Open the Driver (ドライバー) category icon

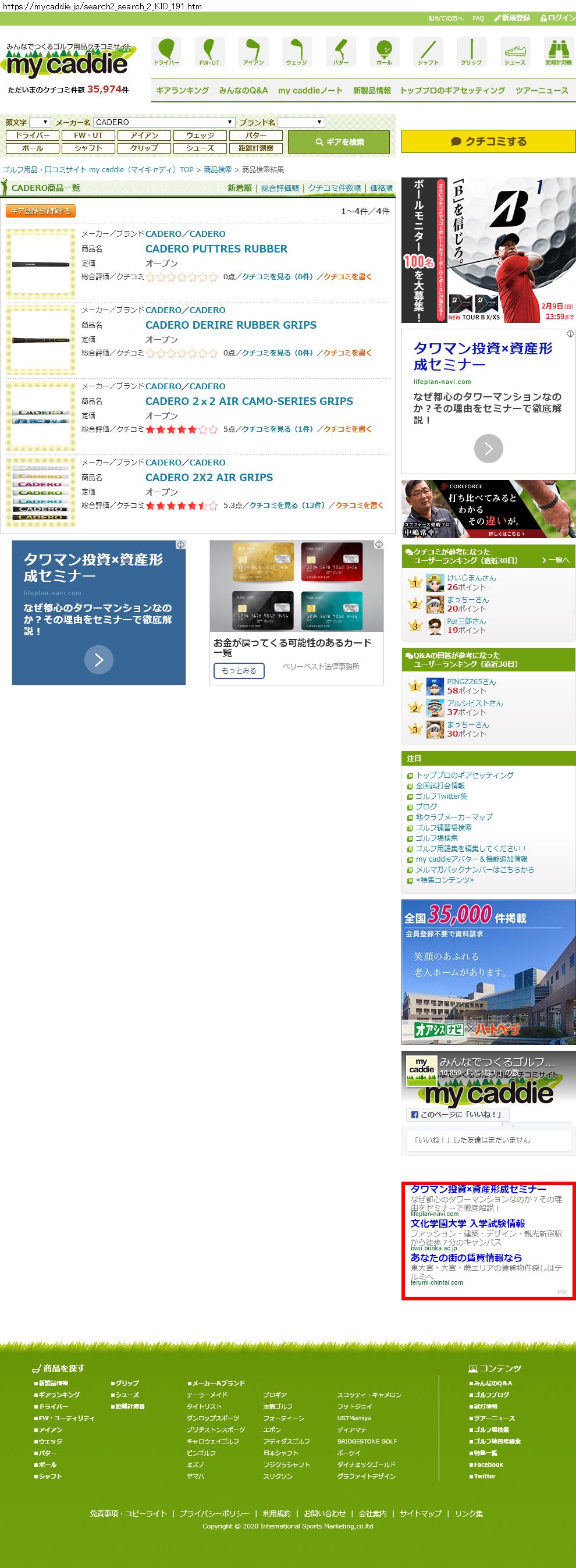166,52
